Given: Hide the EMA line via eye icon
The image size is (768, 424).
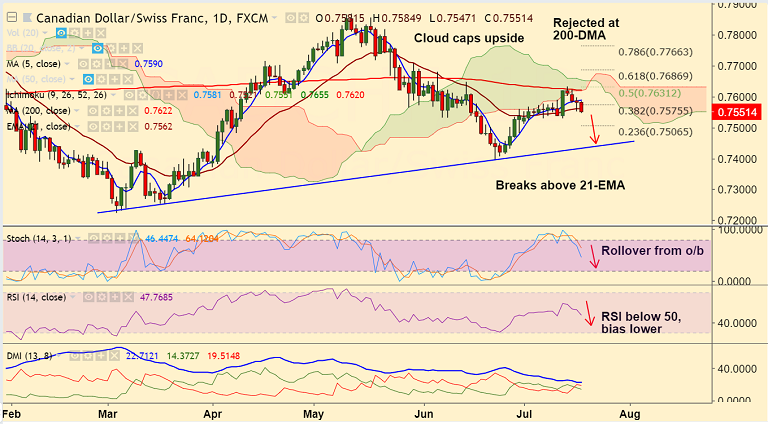Looking at the screenshot, I should (x=93, y=126).
